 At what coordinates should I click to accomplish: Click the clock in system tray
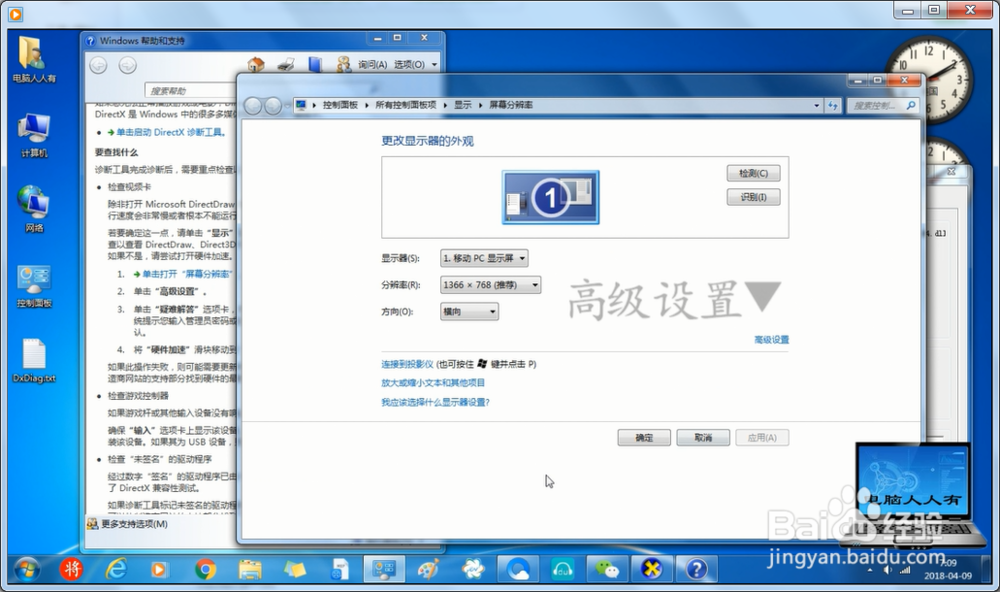pyautogui.click(x=948, y=569)
